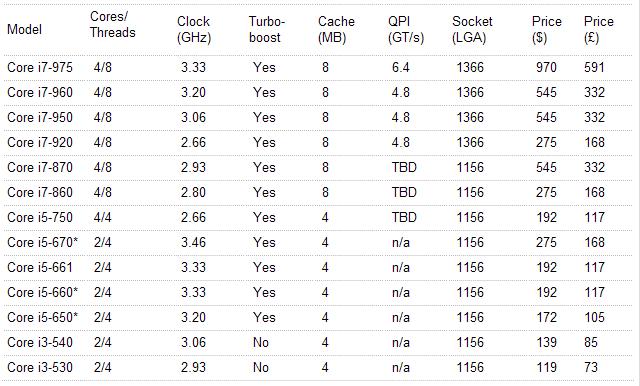Select the QPI (GT/s) header

(x=406, y=29)
